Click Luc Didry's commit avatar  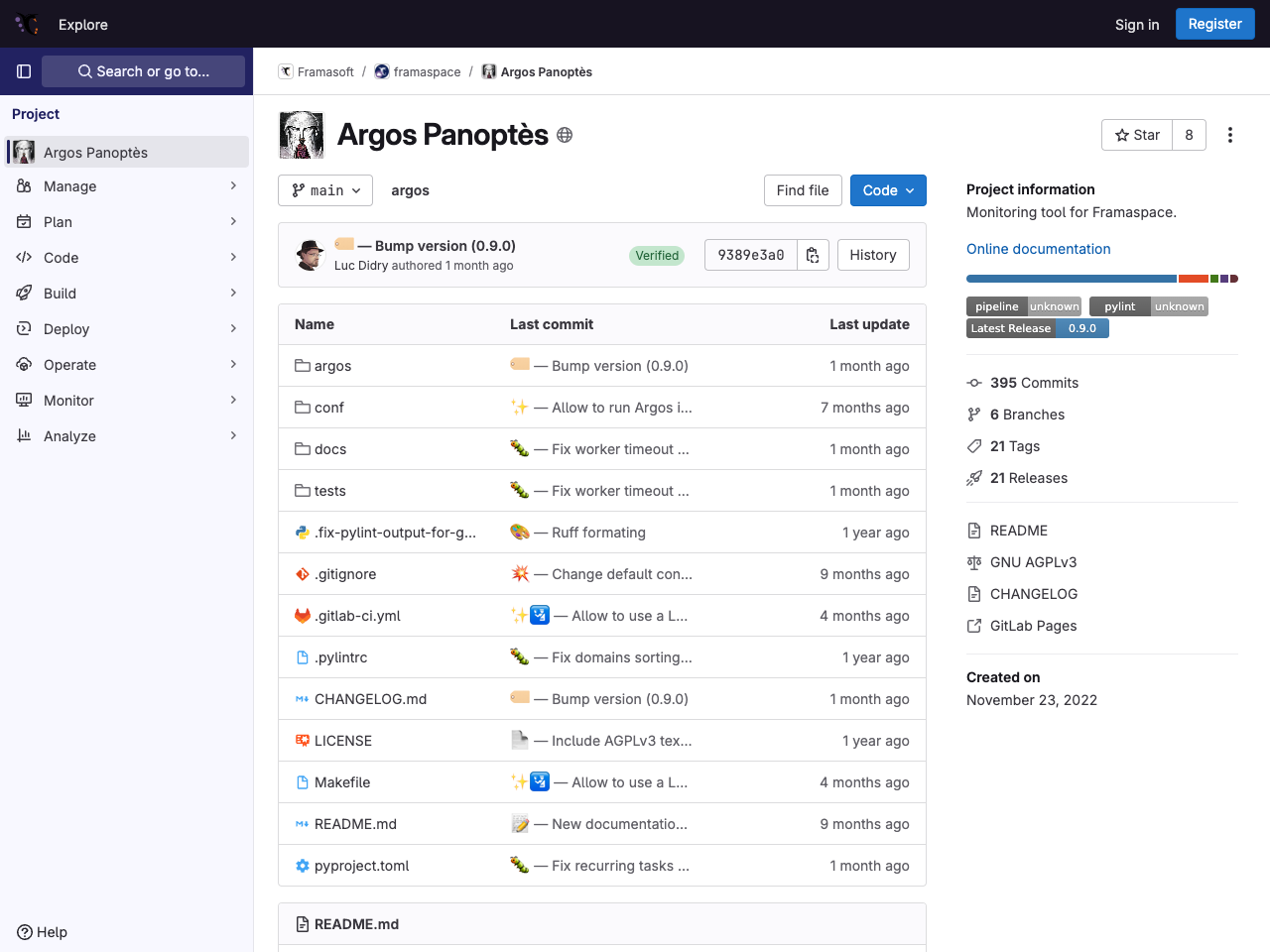point(311,255)
